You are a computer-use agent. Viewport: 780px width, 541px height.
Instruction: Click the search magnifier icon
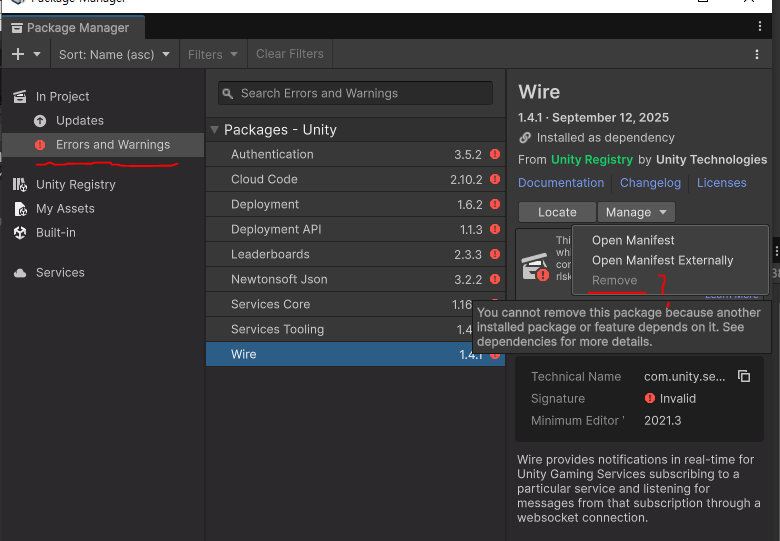(x=228, y=93)
